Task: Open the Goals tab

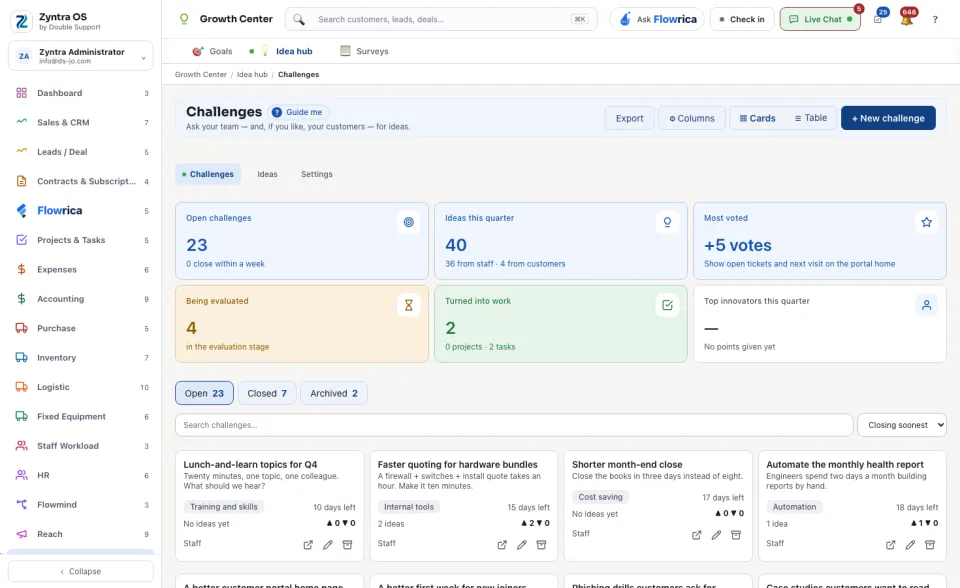Action: 212,51
